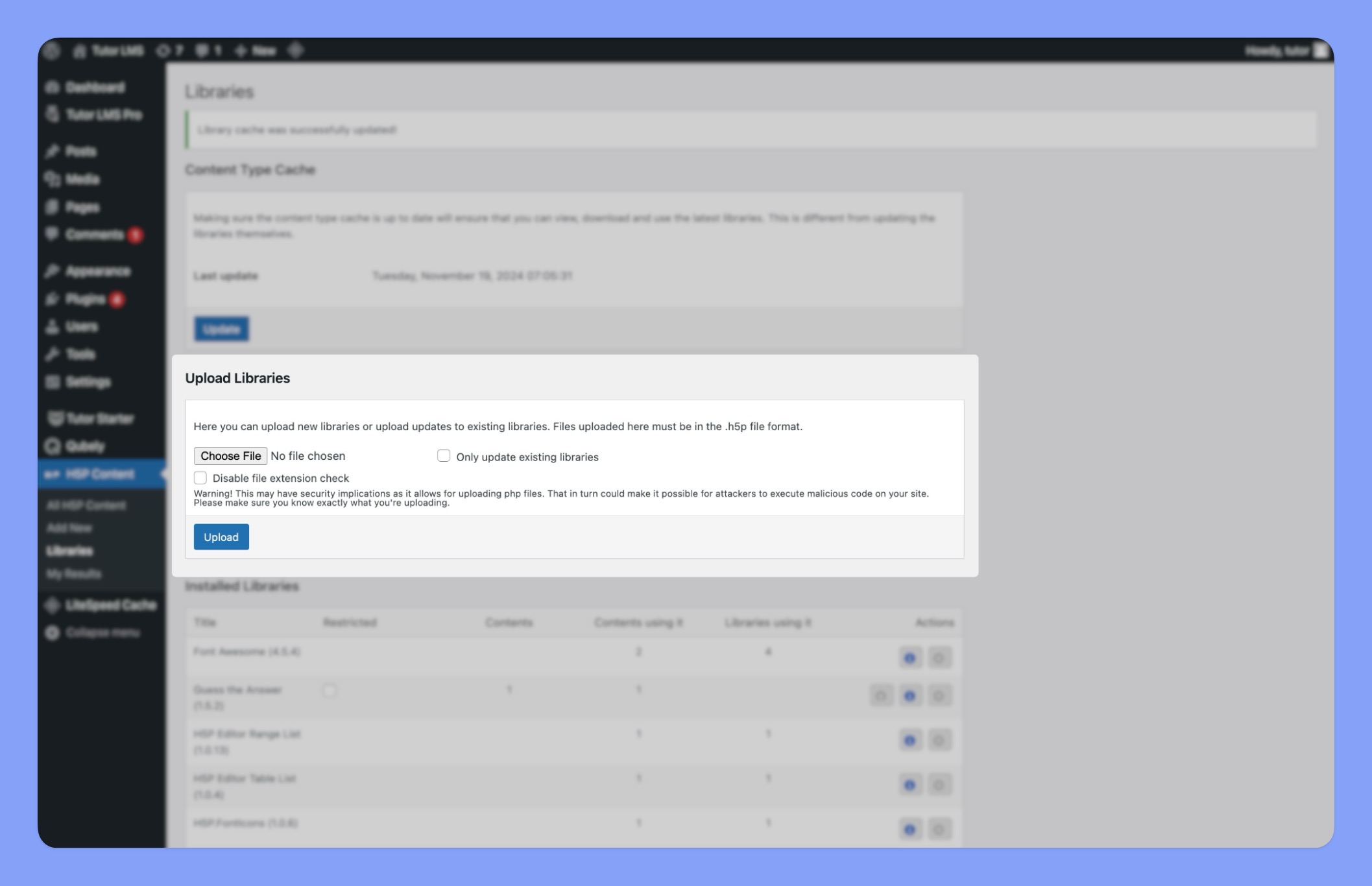Click the Upload button in dialog
1372x886 pixels.
coord(221,536)
